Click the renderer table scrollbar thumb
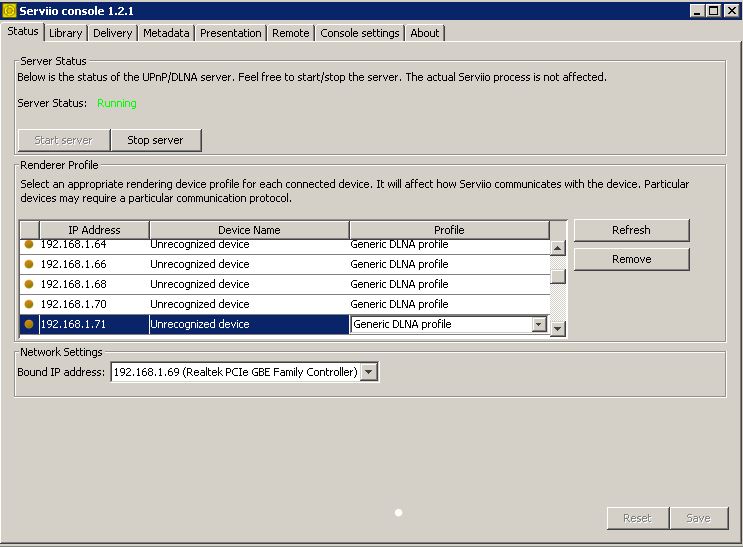Image resolution: width=743 pixels, height=547 pixels. coord(558,277)
